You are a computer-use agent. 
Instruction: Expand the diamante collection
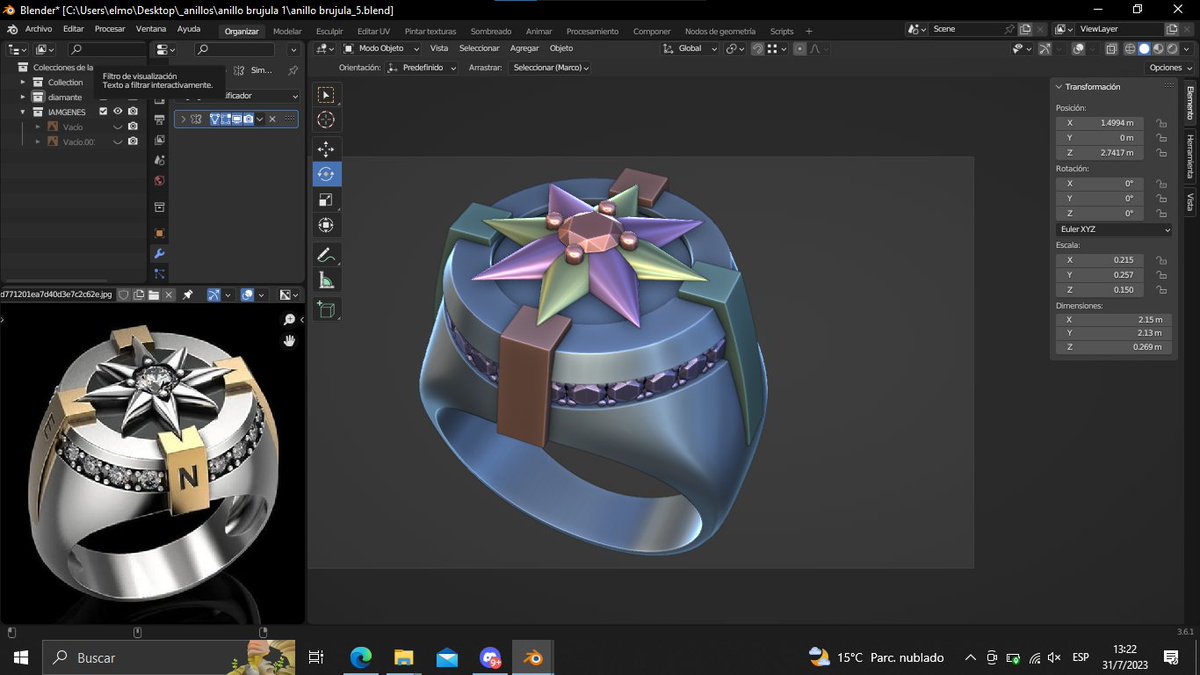(23, 97)
